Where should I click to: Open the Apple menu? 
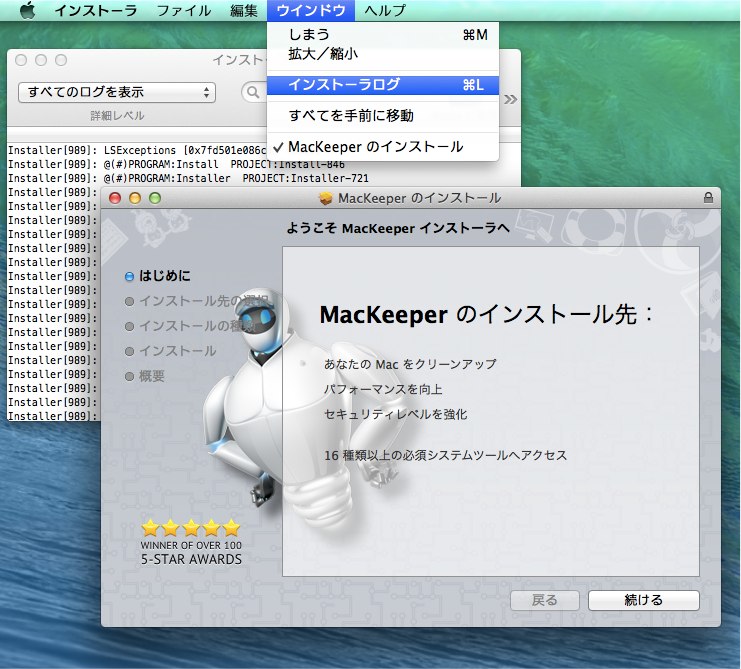pyautogui.click(x=27, y=10)
